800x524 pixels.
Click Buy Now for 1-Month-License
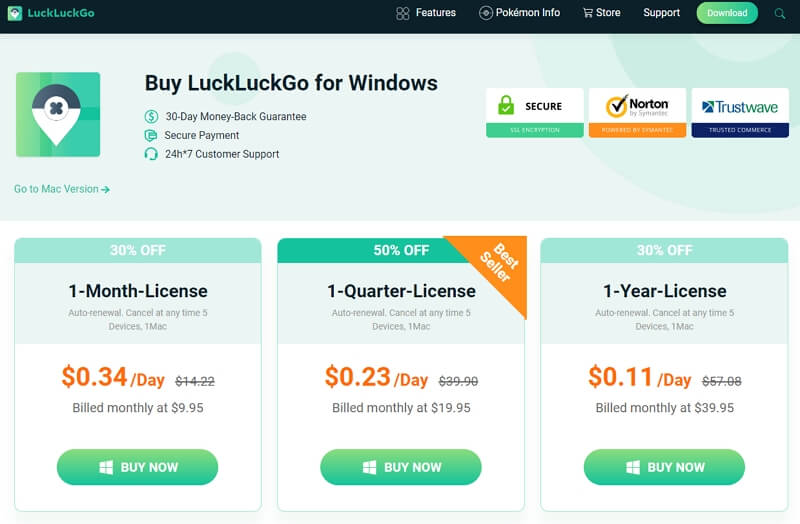coord(137,467)
